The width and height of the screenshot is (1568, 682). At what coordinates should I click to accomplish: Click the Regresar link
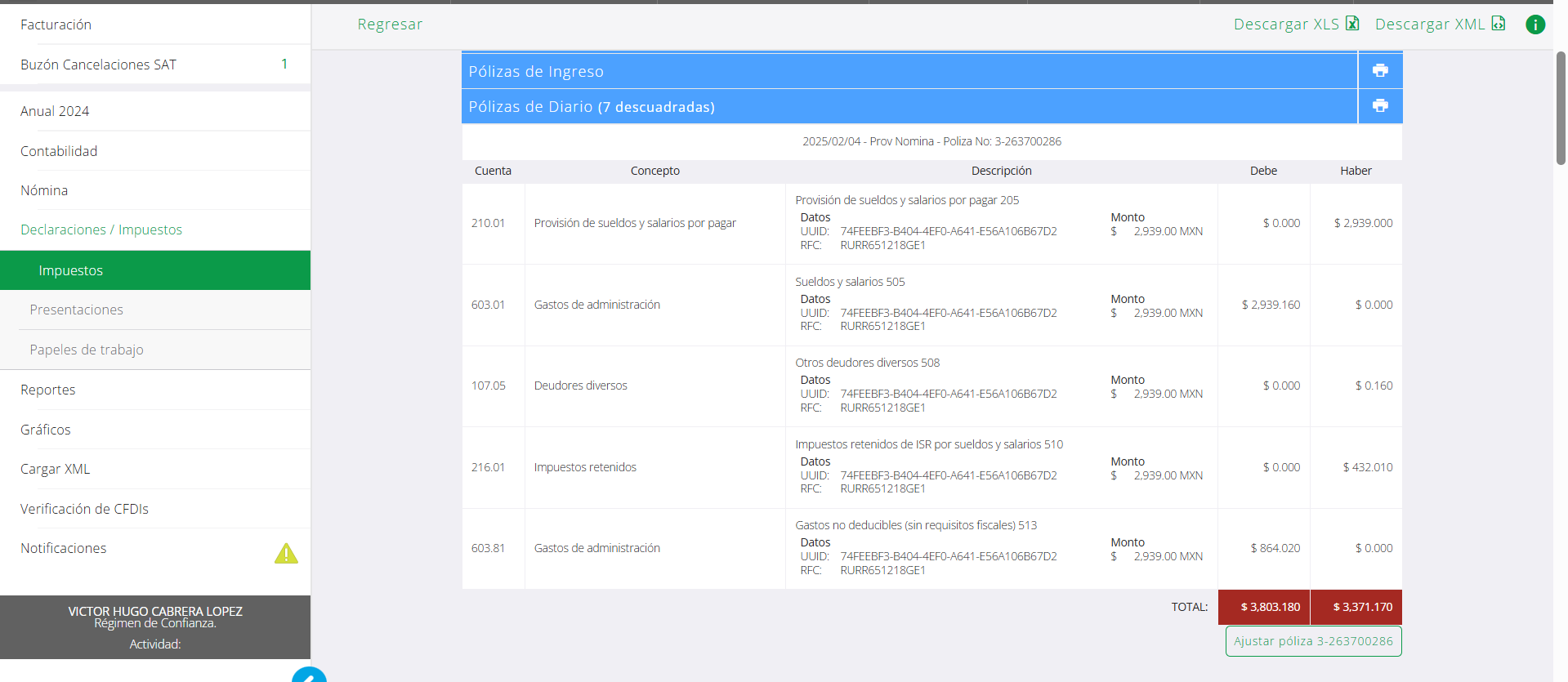pyautogui.click(x=390, y=25)
